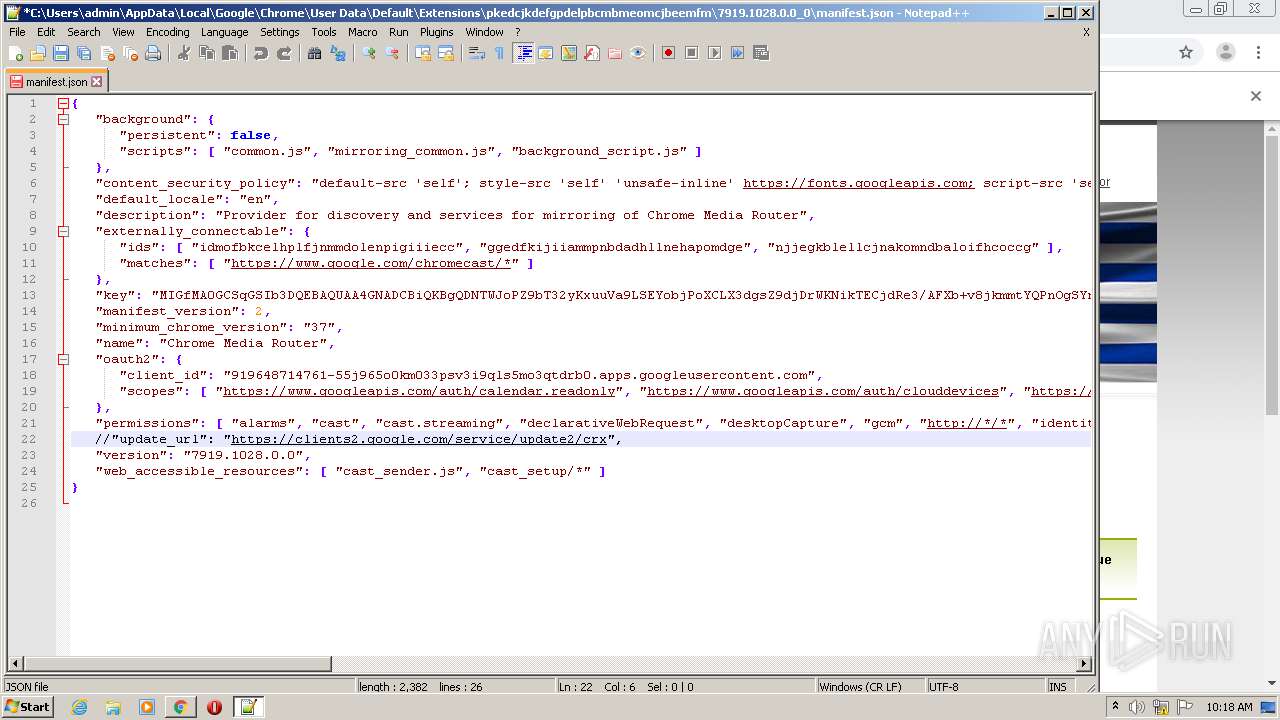Open the Plugins menu
Screen dimensions: 1280x720
click(x=436, y=32)
